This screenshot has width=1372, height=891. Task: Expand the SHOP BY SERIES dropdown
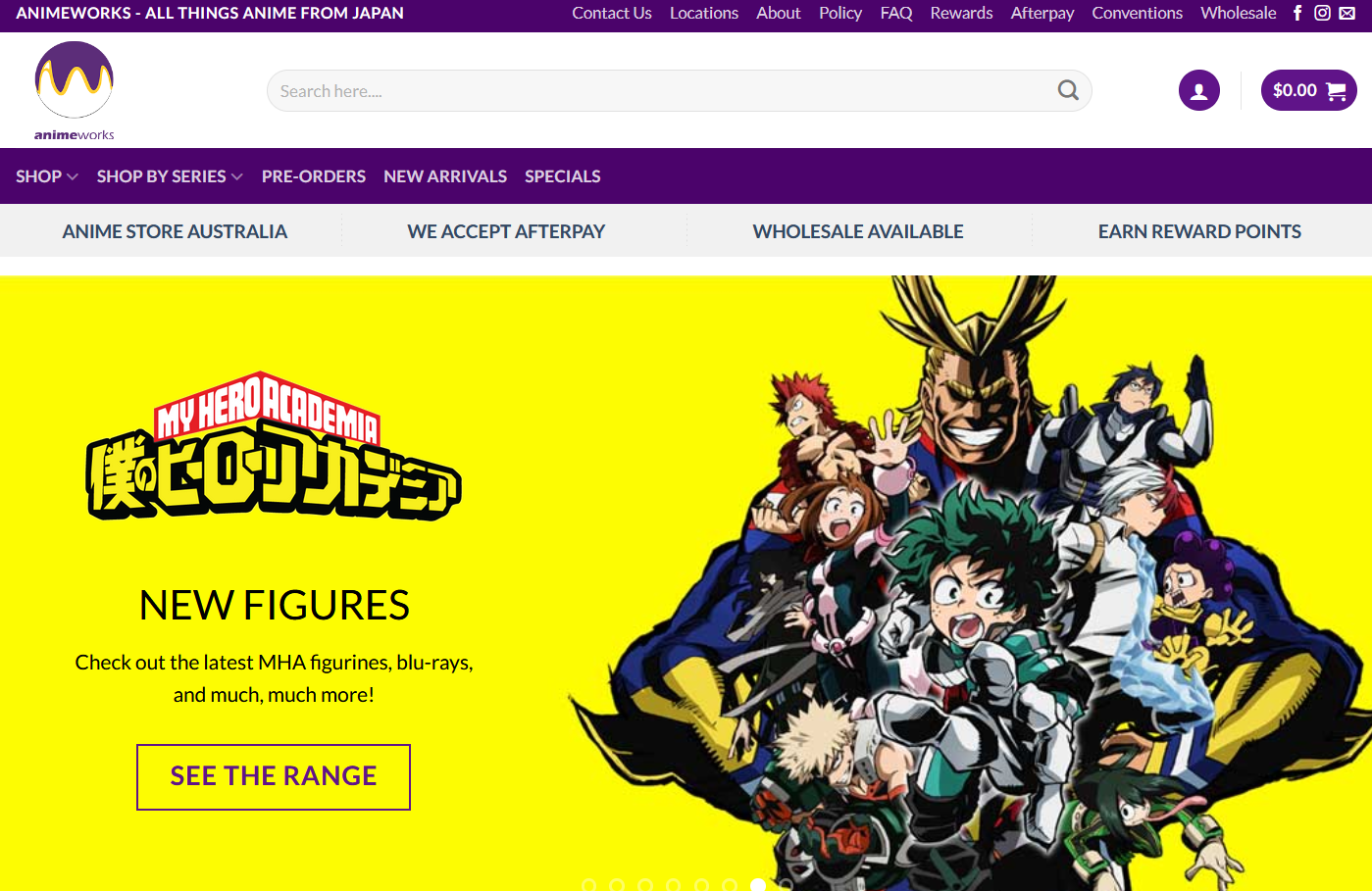tap(169, 176)
